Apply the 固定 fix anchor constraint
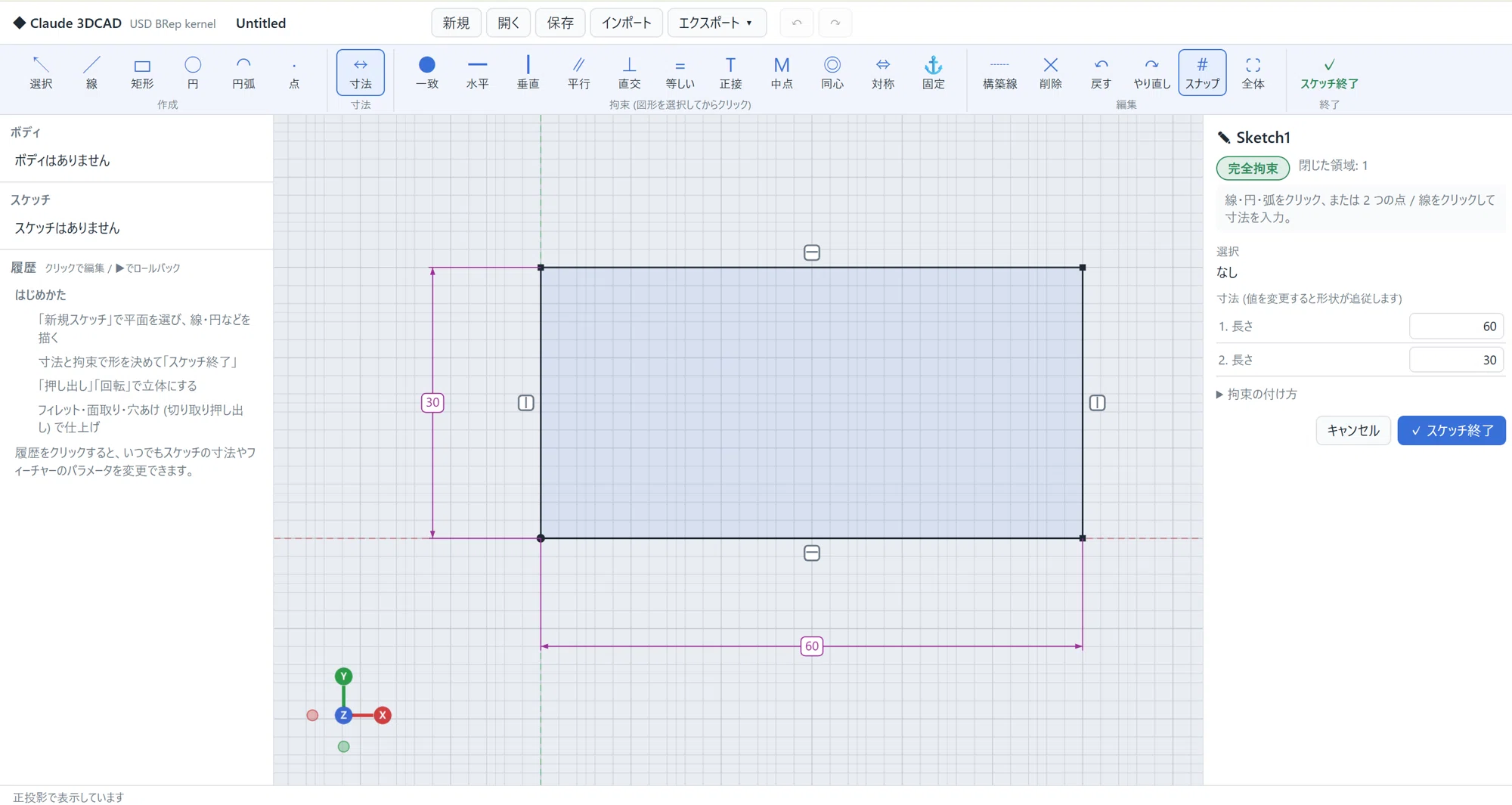 tap(934, 73)
